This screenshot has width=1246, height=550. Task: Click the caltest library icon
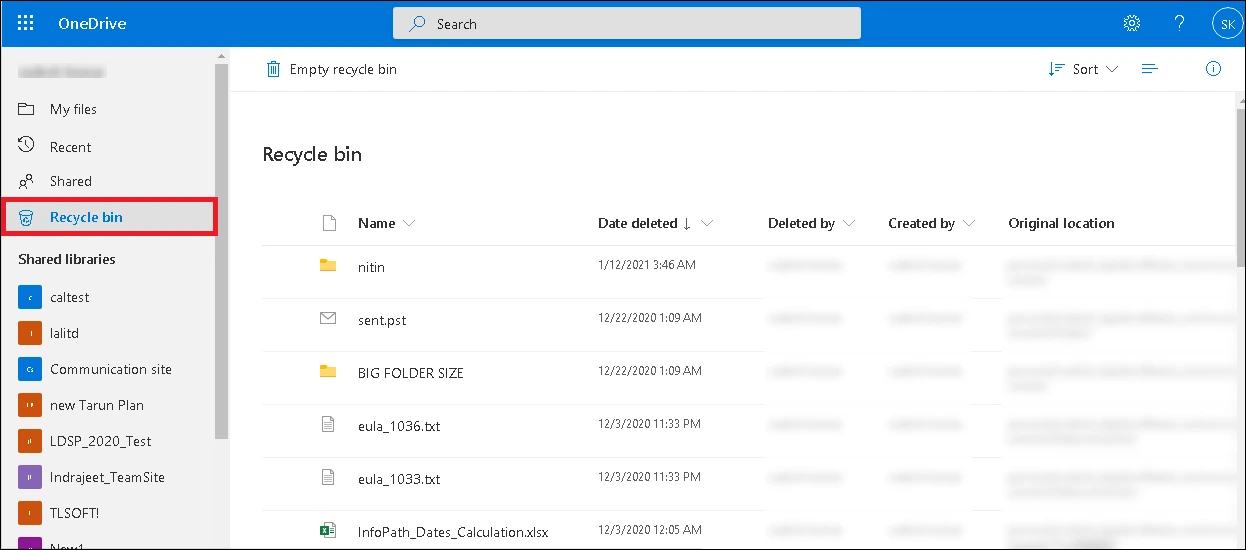(x=30, y=297)
